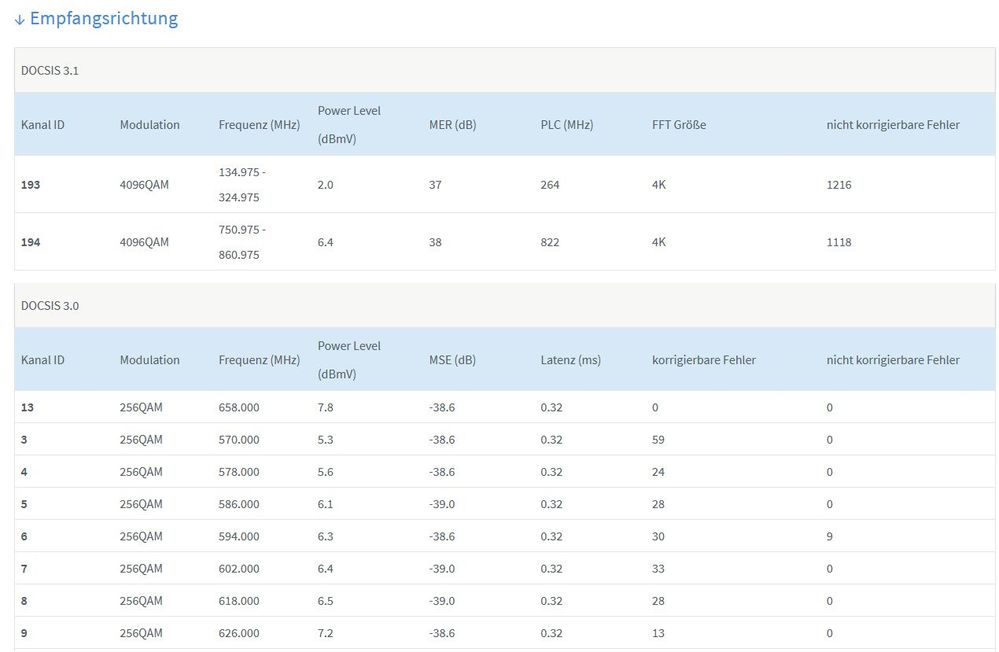Screen dimensions: 999x652
Task: Select correctable error count 33
Action: point(658,569)
